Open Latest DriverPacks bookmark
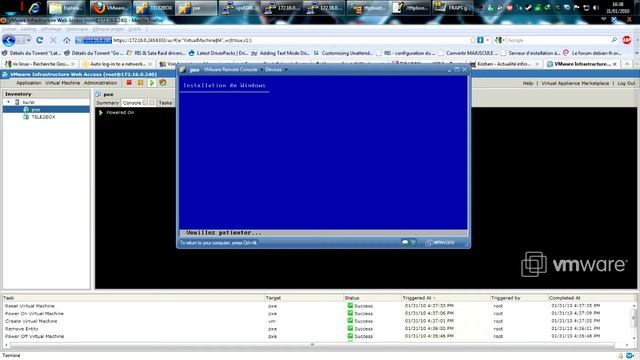 218,53
